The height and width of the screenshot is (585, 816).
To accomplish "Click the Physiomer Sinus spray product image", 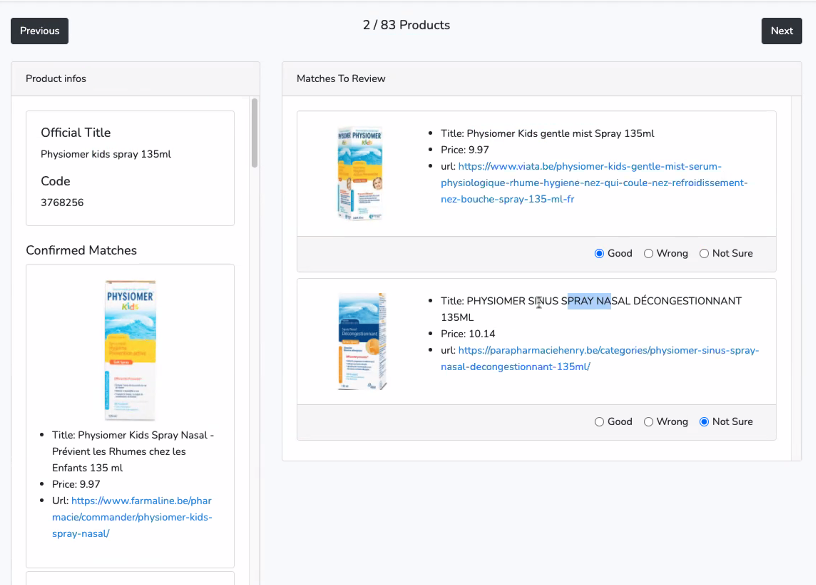I will coord(362,341).
